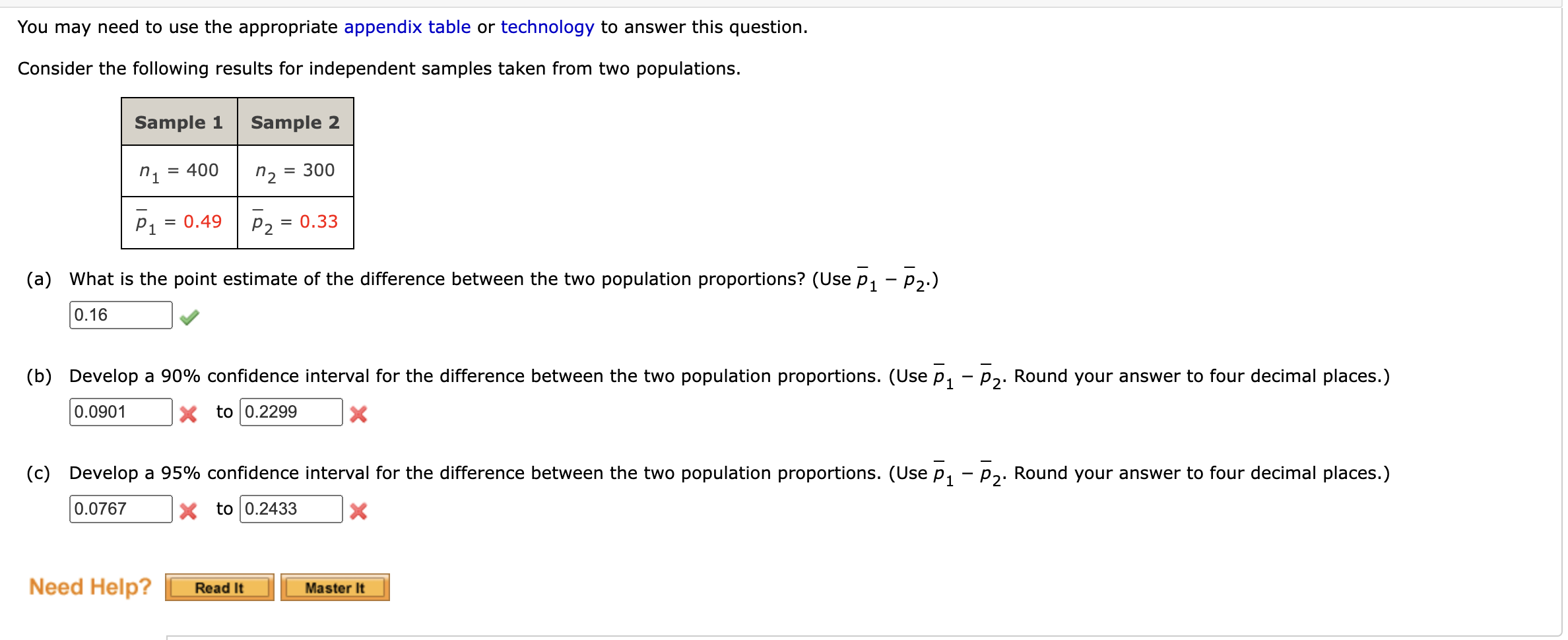Image resolution: width=1568 pixels, height=640 pixels.
Task: Open the appendix table link
Action: (x=407, y=26)
